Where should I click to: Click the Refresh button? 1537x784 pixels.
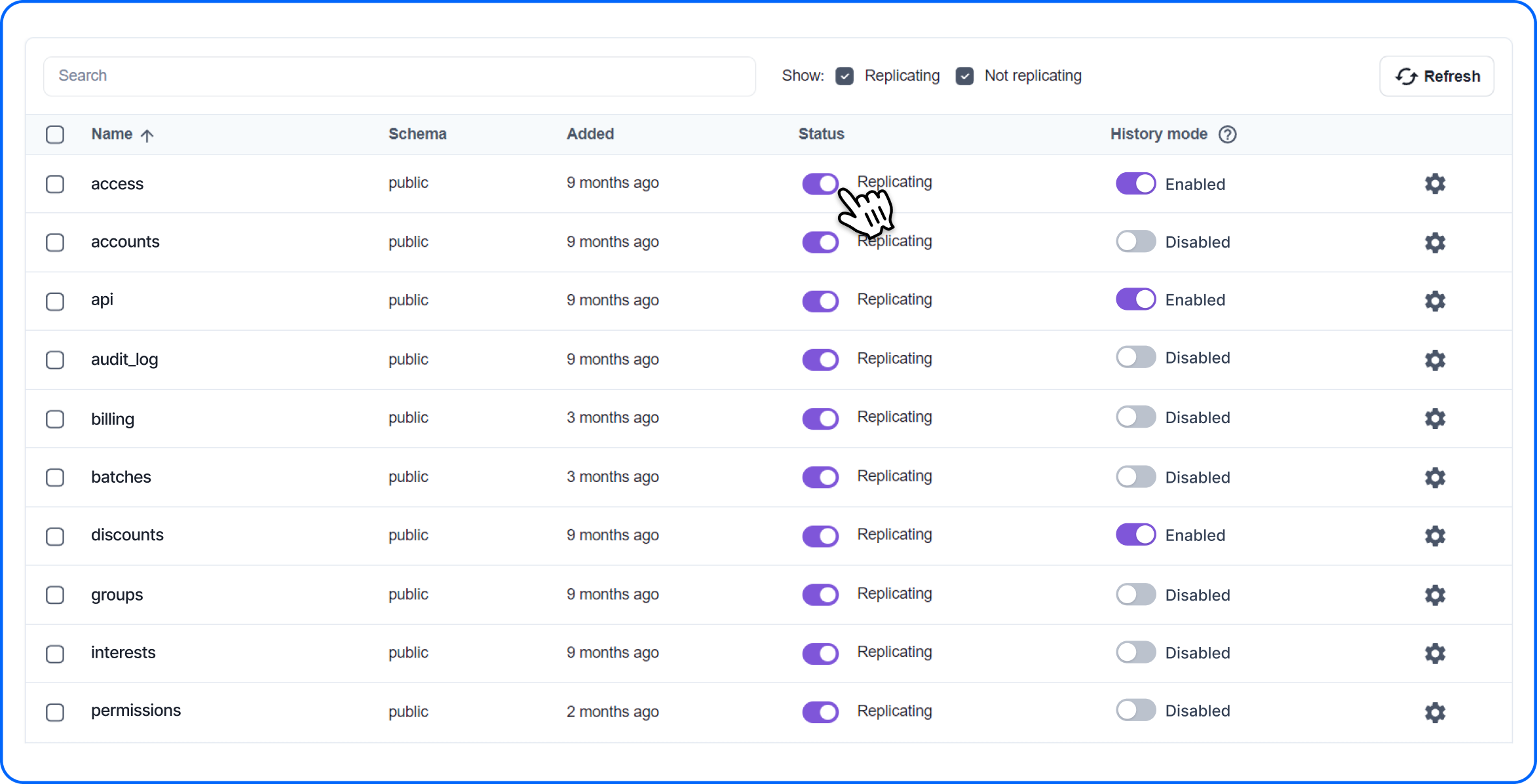(1437, 76)
